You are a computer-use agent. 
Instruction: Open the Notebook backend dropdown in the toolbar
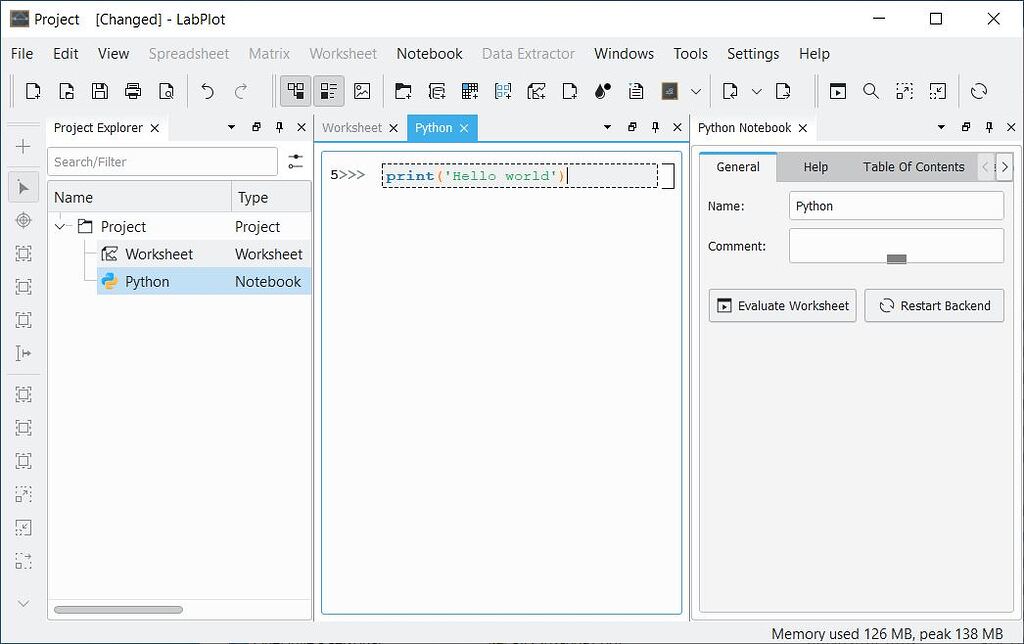697,91
